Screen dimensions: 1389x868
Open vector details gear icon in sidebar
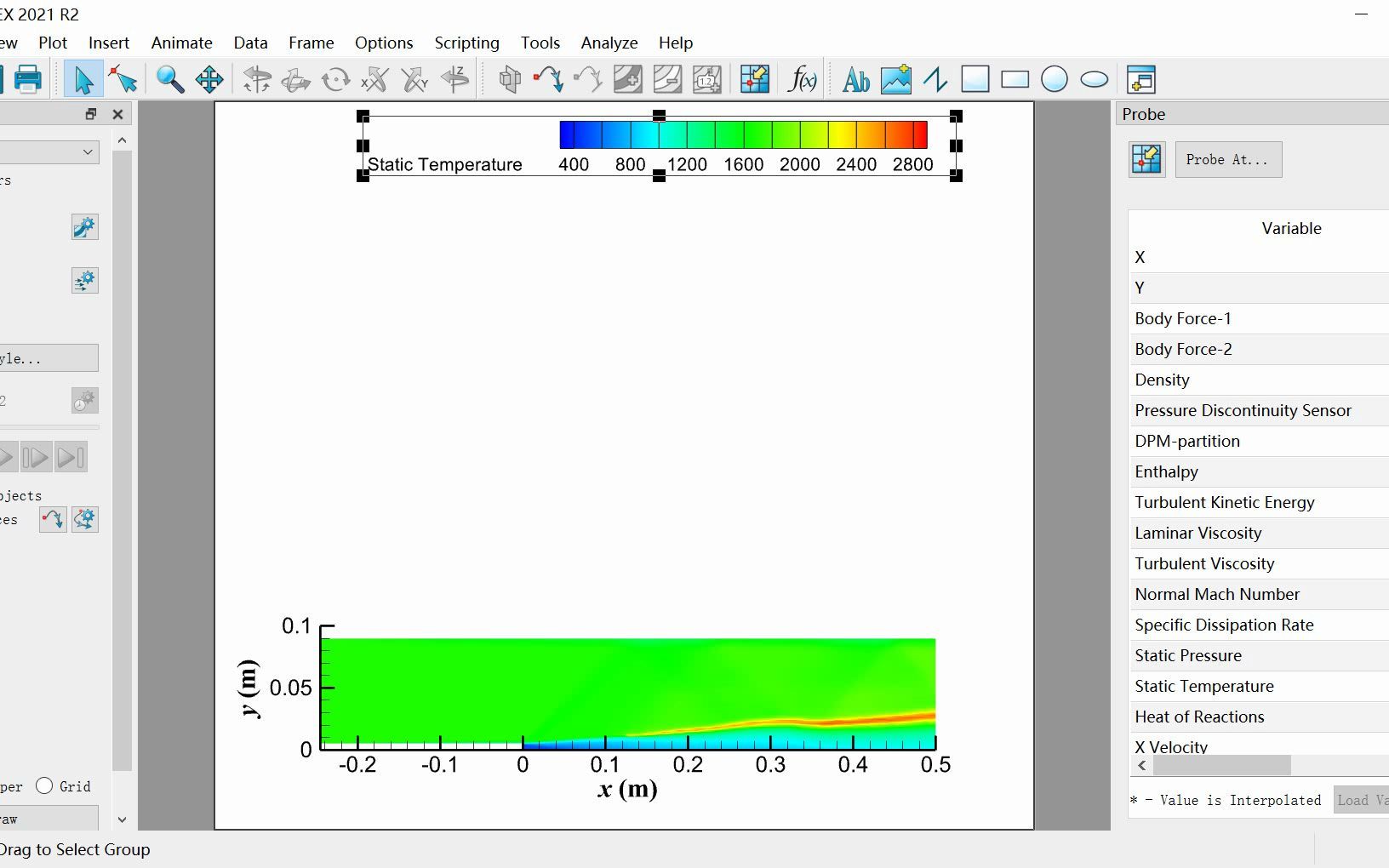tap(84, 281)
